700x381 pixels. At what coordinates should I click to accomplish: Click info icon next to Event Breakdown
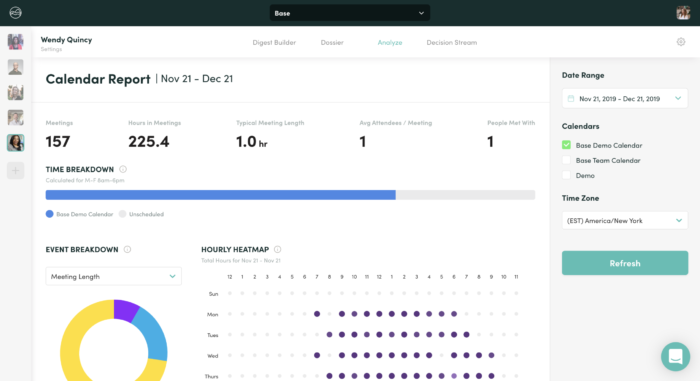tap(127, 249)
